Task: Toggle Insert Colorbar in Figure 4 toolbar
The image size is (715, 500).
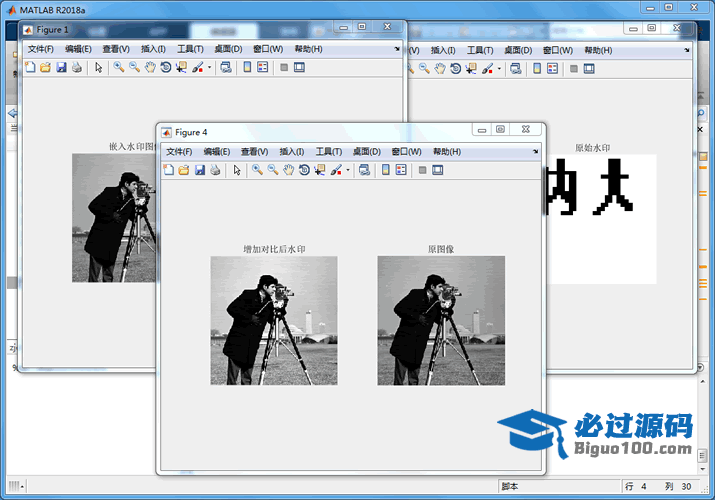Action: coord(385,170)
